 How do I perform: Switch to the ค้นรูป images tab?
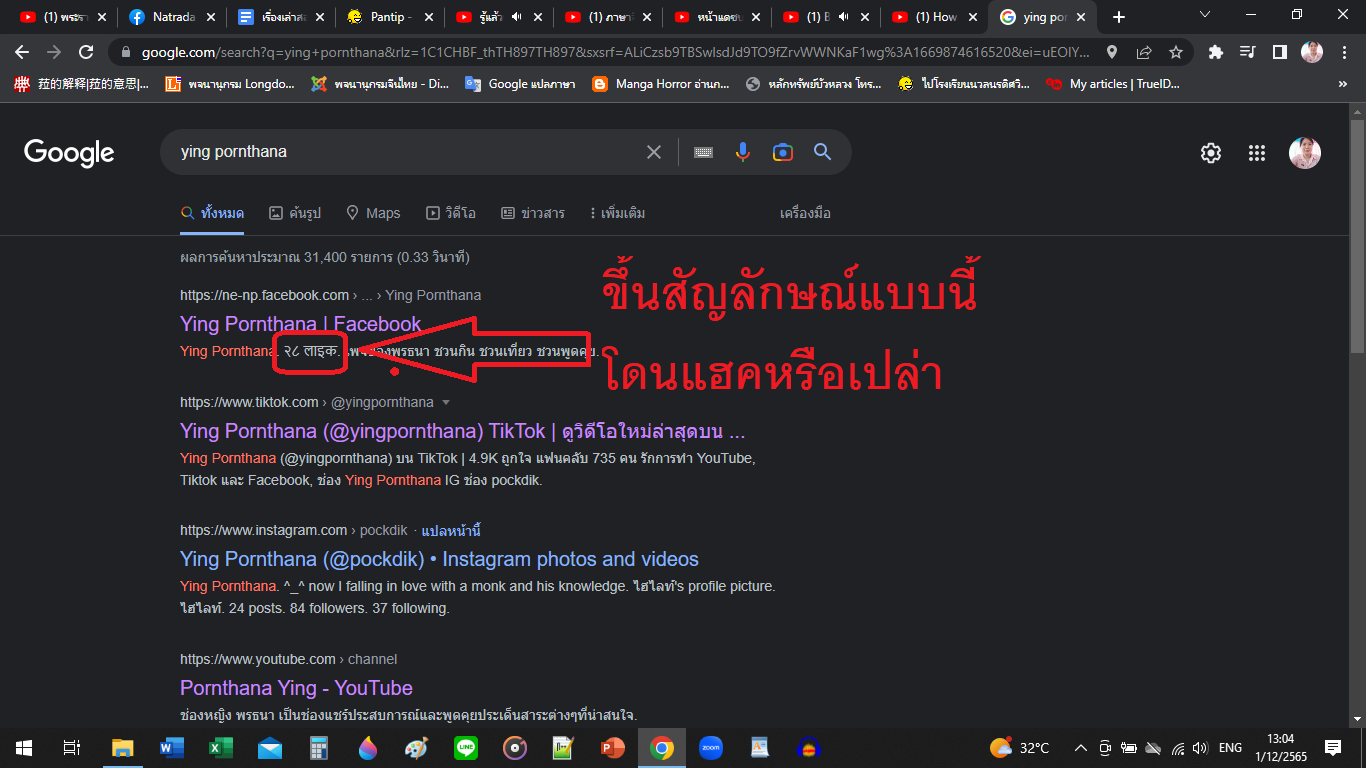click(295, 213)
